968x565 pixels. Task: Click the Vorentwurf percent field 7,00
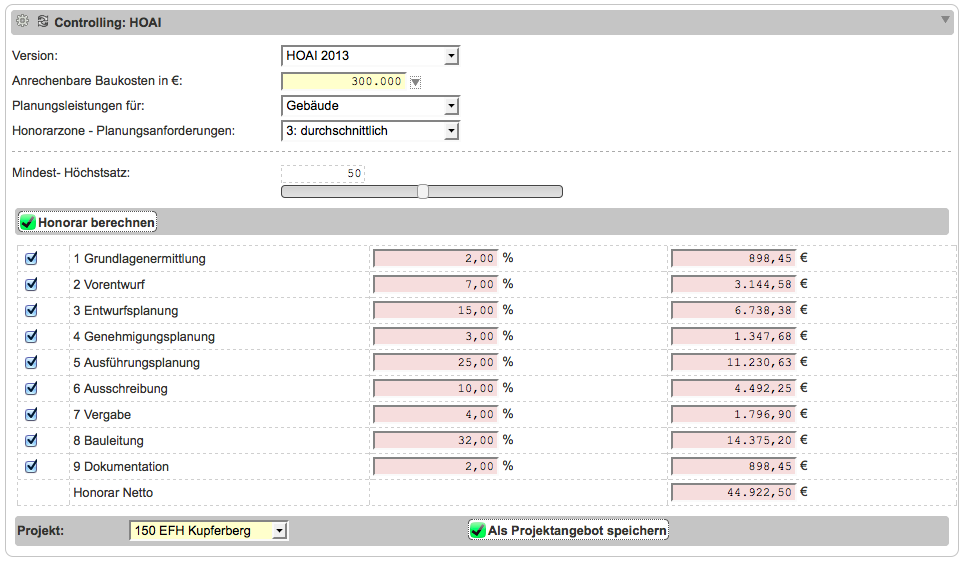pyautogui.click(x=435, y=284)
